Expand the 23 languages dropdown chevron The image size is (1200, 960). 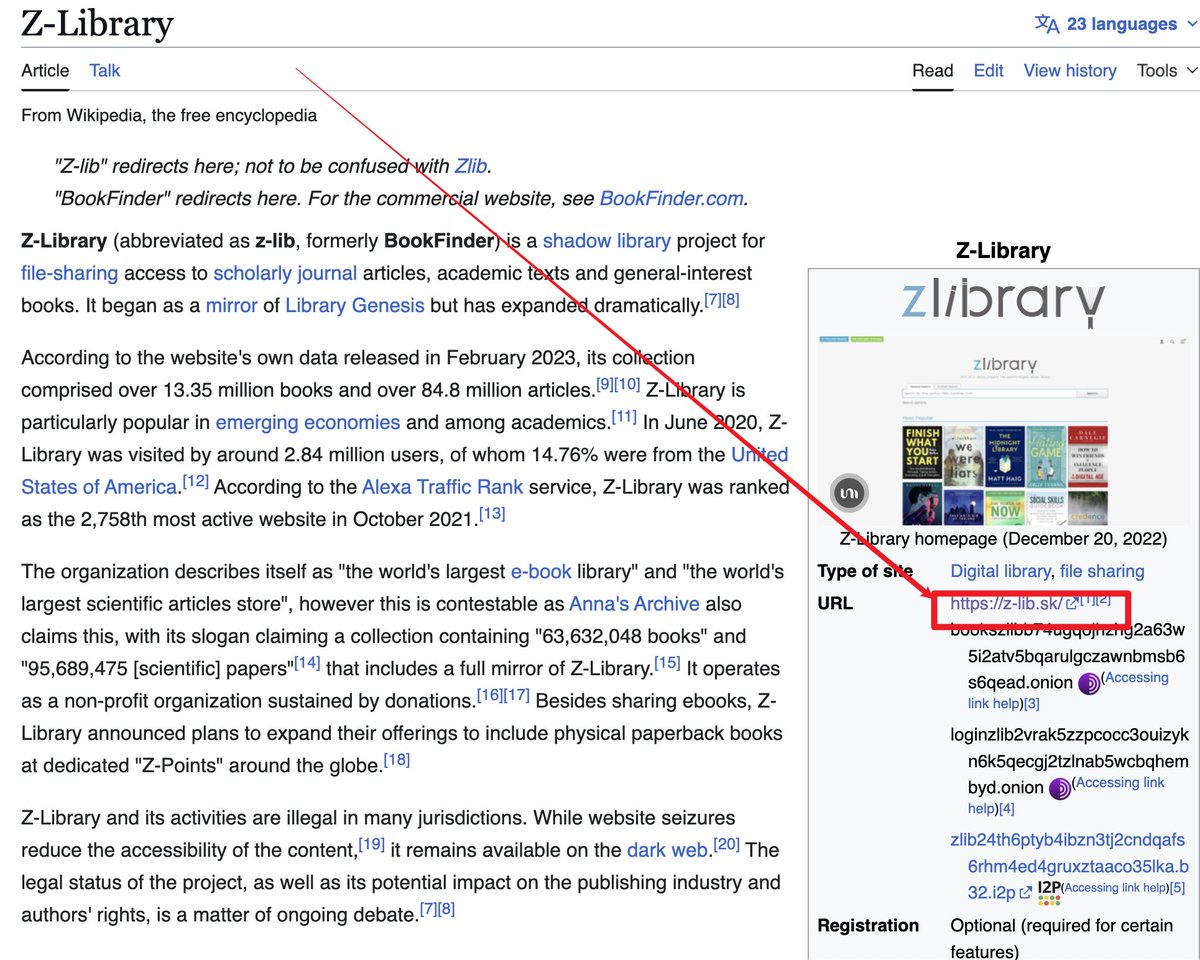pos(1190,24)
